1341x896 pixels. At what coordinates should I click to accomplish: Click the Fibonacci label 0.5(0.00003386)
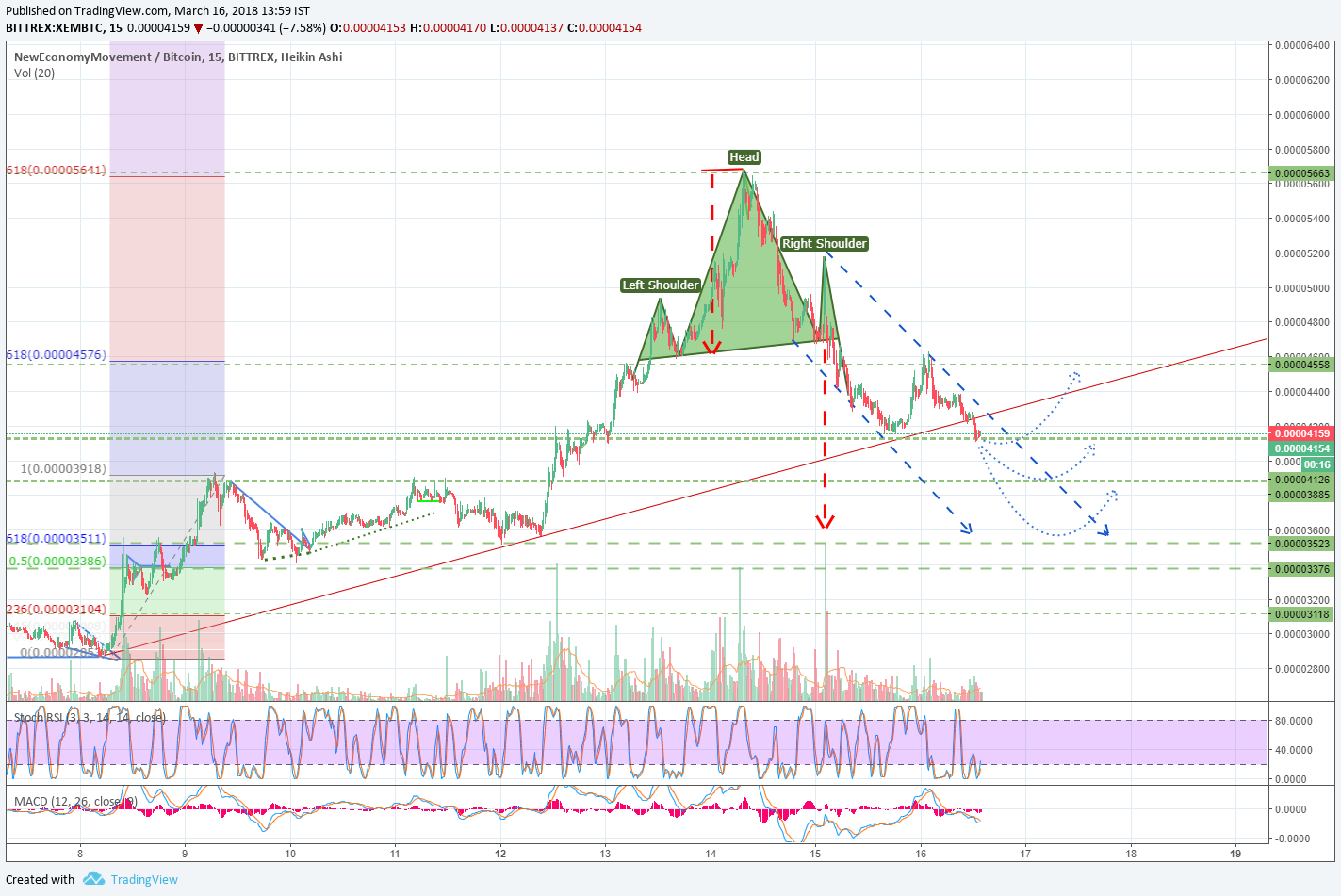pyautogui.click(x=57, y=562)
